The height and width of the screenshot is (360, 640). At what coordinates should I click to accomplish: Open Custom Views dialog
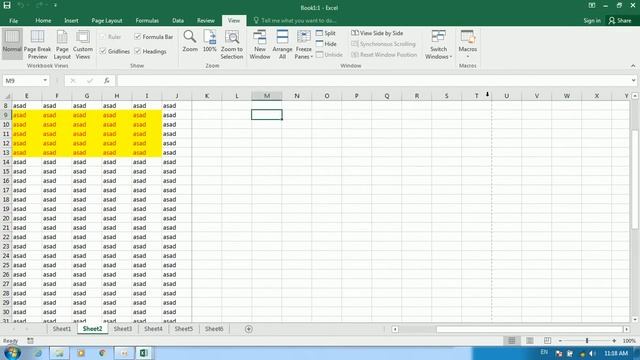82,45
